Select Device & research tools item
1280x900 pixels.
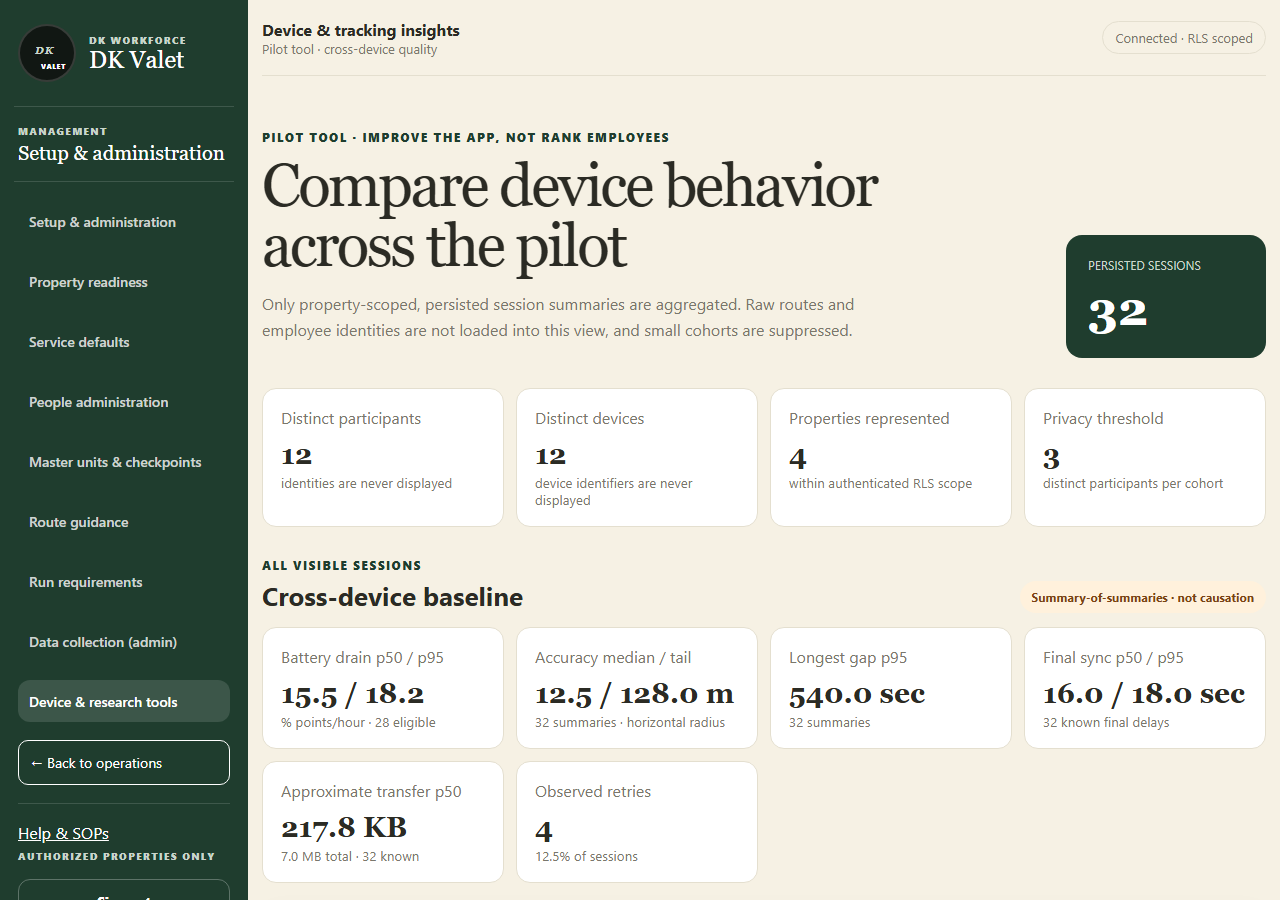coord(124,702)
